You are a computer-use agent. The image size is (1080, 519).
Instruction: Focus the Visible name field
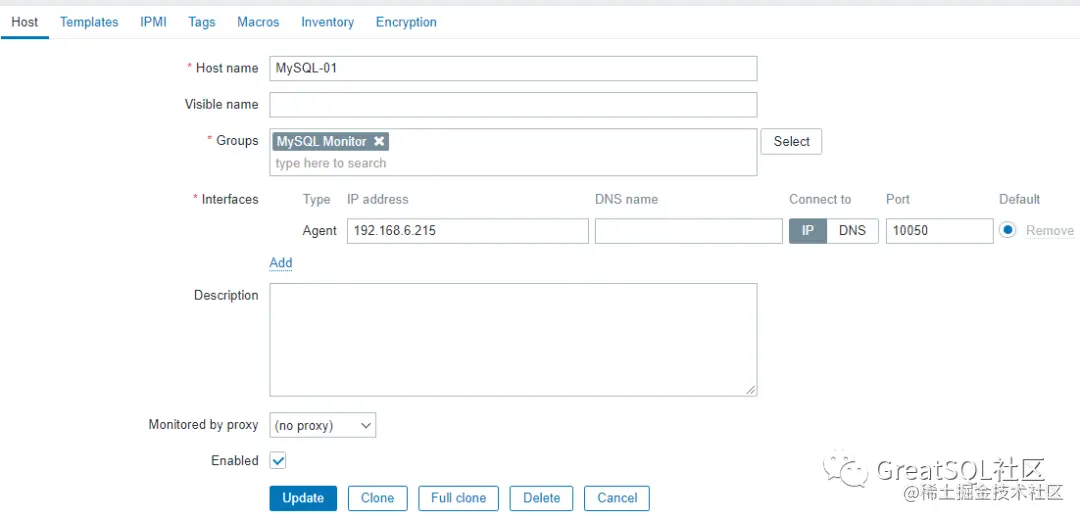(513, 105)
